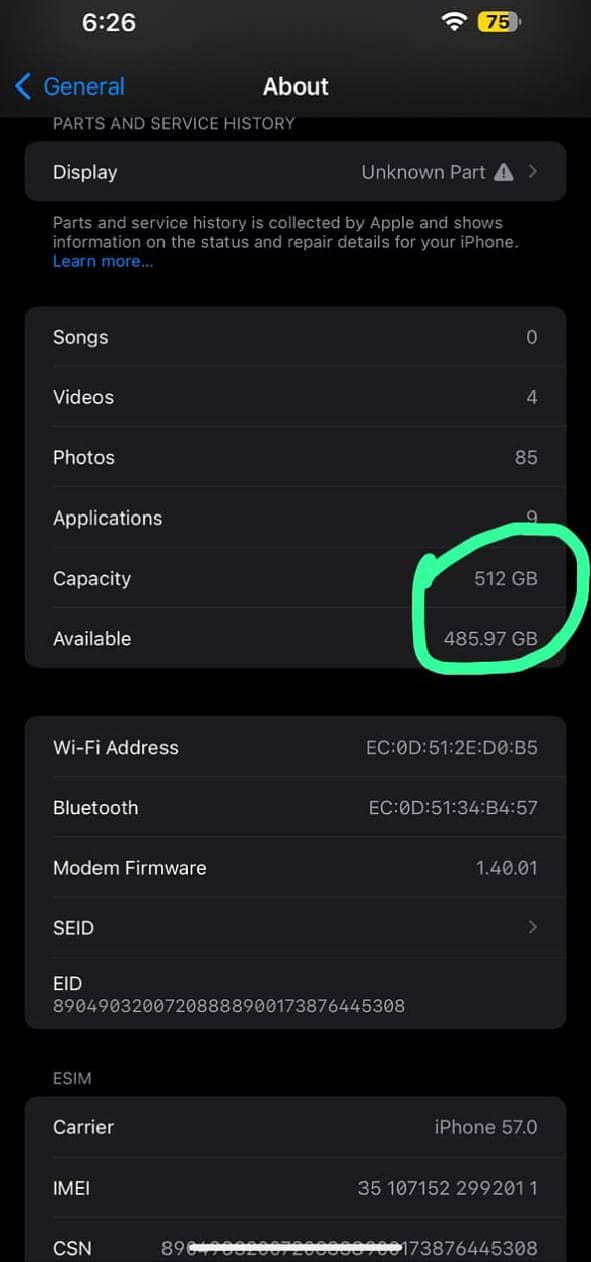Tap the Unknown Part warning triangle icon
Viewport: 591px width, 1262px height.
[504, 172]
